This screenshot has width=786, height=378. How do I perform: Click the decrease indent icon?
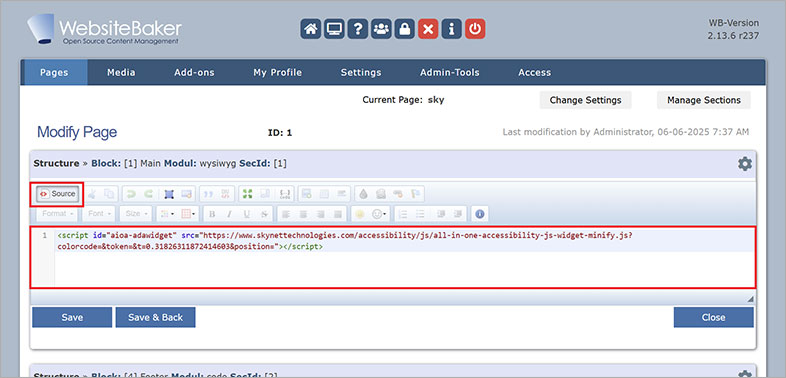point(441,214)
